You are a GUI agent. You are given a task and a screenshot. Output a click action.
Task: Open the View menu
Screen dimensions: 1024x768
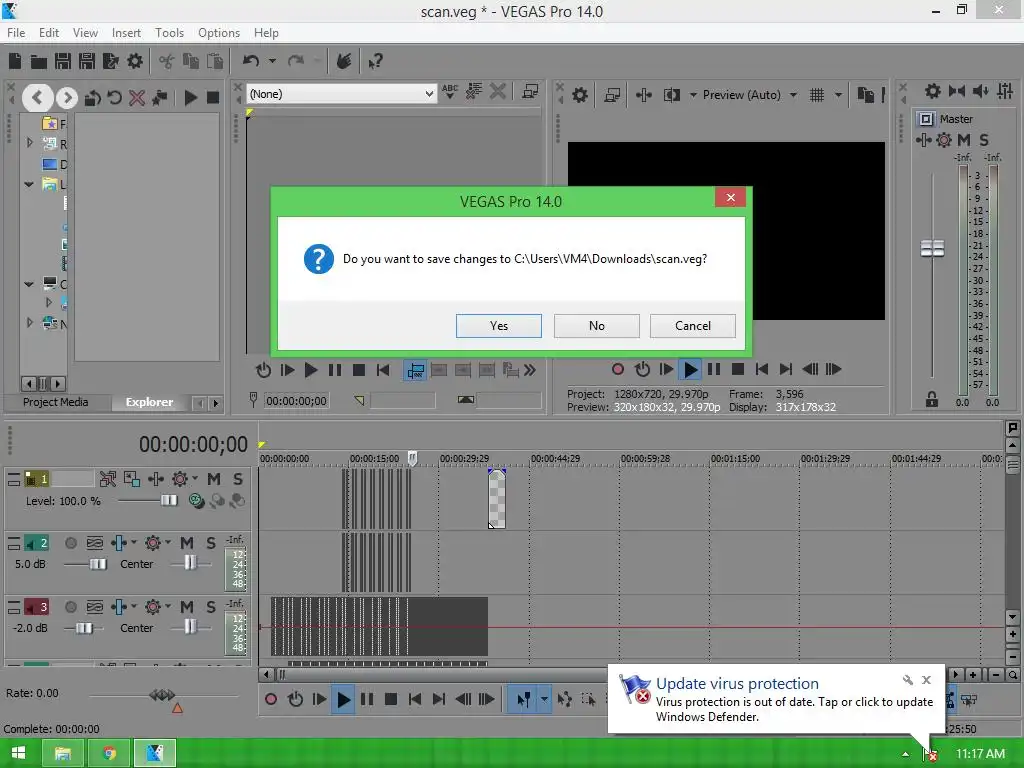click(86, 33)
